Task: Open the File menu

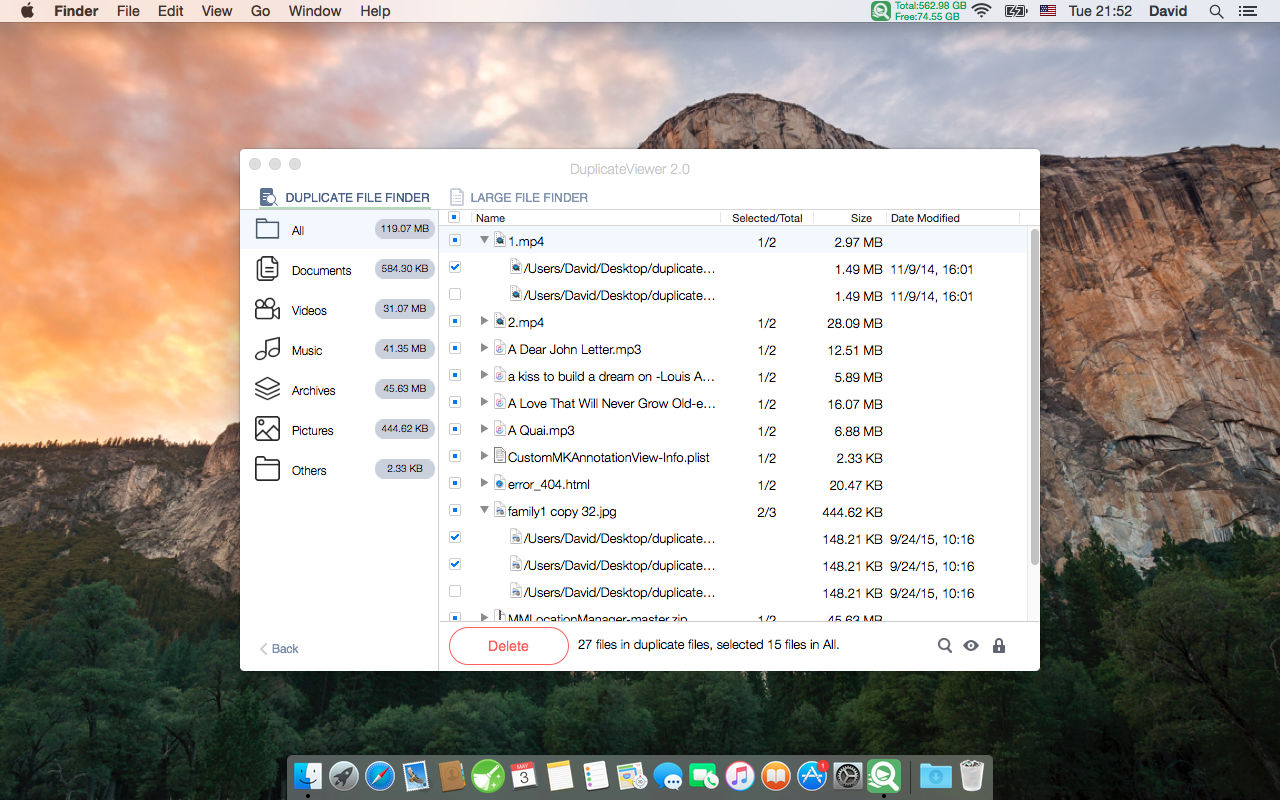Action: pos(128,11)
